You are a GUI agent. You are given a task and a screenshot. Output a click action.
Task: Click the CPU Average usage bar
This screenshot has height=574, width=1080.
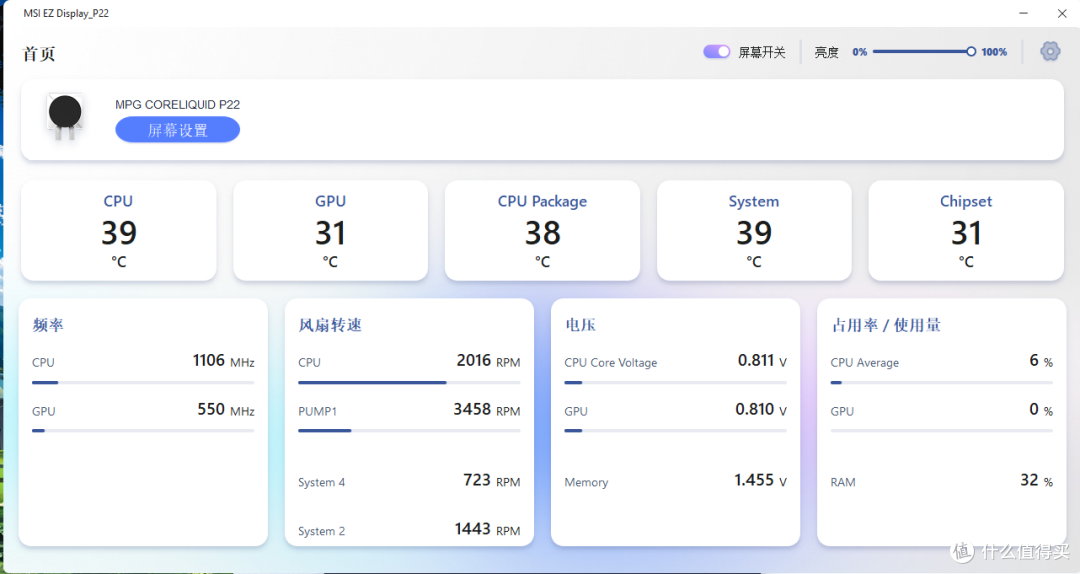point(942,382)
